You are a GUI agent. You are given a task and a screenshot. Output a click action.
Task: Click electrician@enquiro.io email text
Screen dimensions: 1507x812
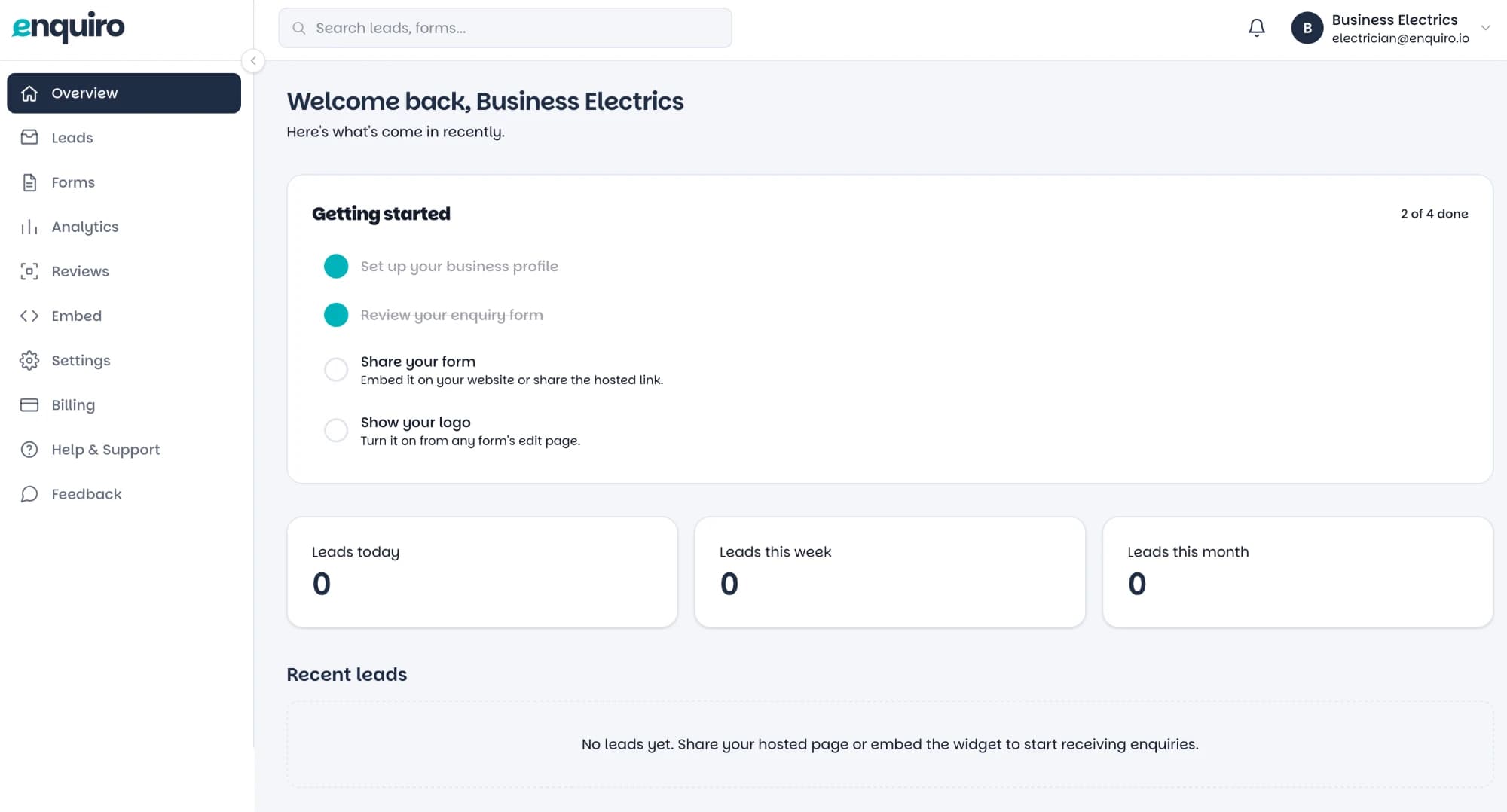[1400, 38]
